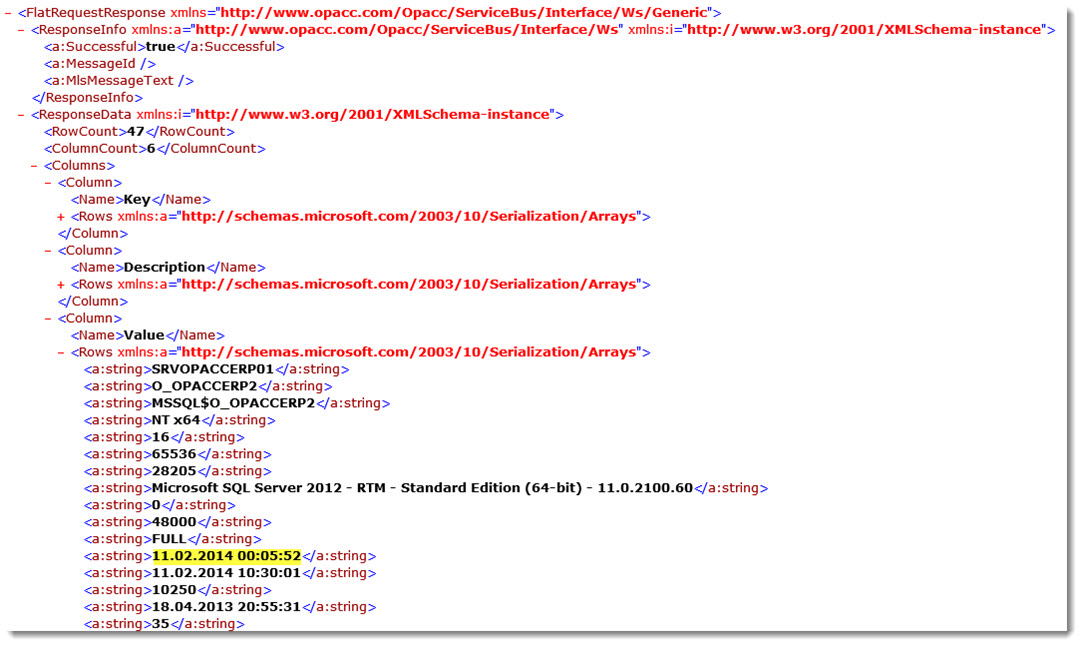
Task: Click the ColumnCount value 6
Action: click(151, 148)
